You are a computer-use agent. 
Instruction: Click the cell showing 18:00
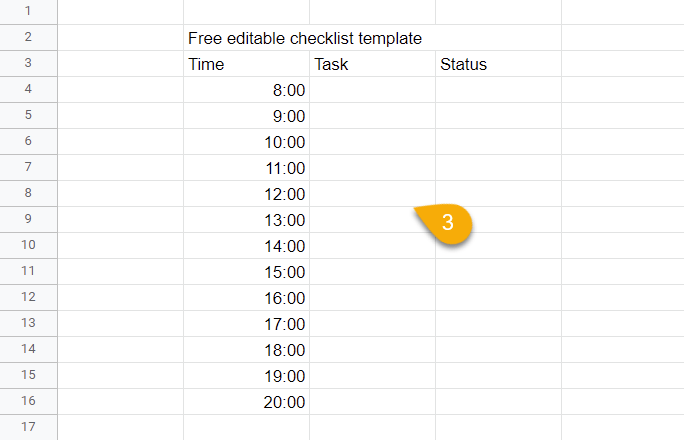(x=246, y=350)
